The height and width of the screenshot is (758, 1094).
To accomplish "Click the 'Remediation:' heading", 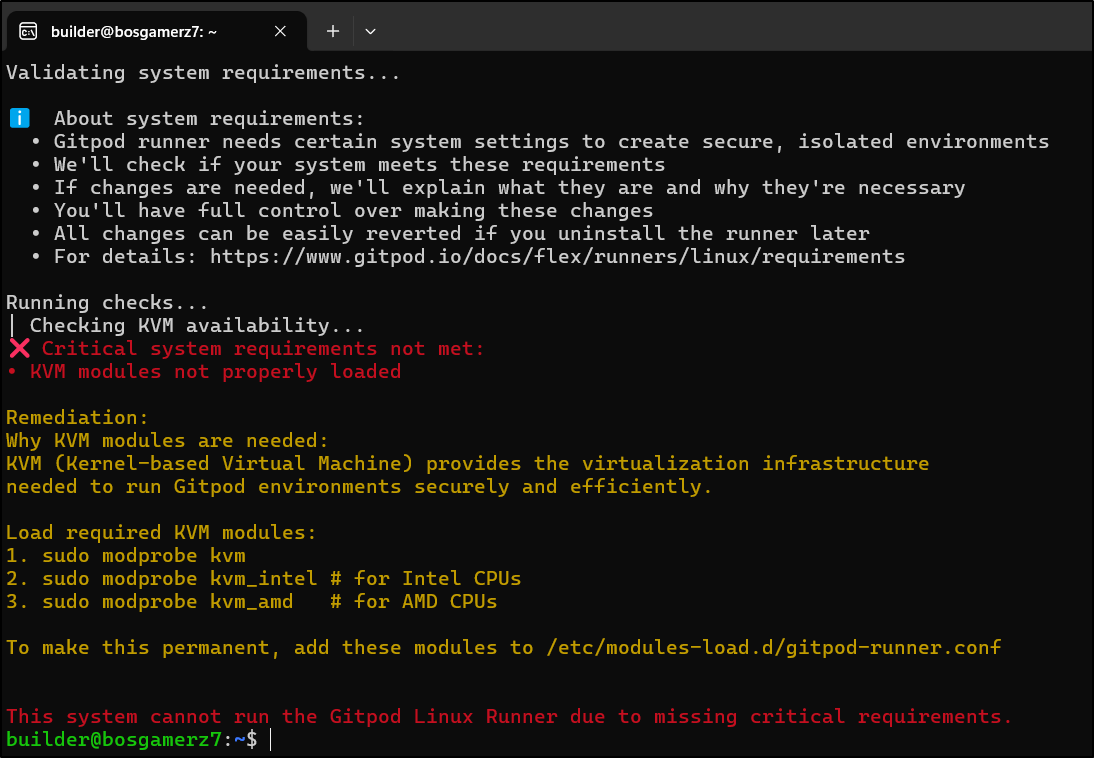I will pos(77,417).
